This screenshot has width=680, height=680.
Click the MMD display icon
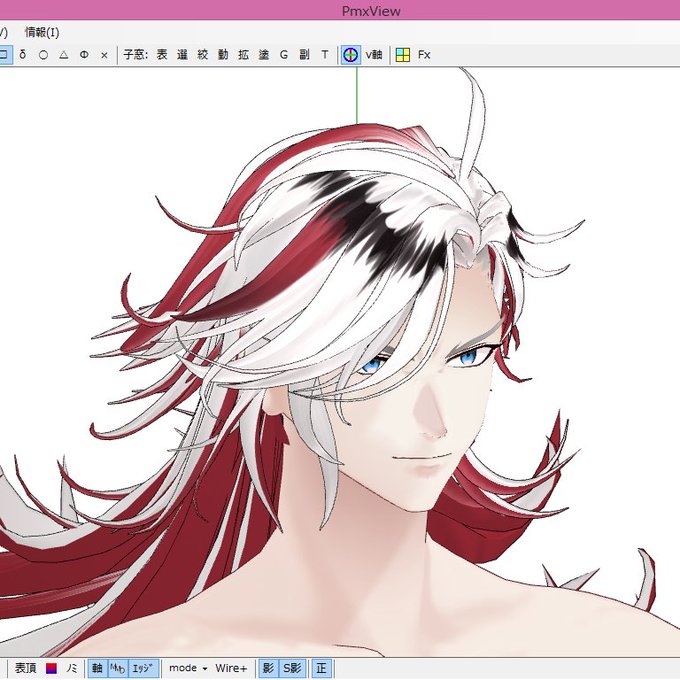118,668
